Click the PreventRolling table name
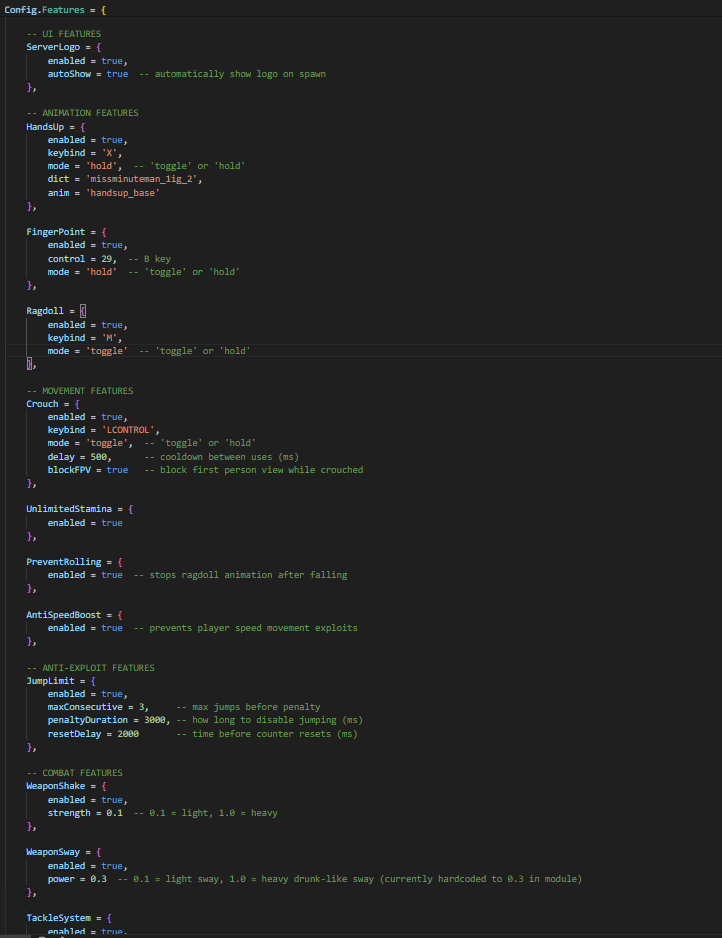 [x=63, y=562]
